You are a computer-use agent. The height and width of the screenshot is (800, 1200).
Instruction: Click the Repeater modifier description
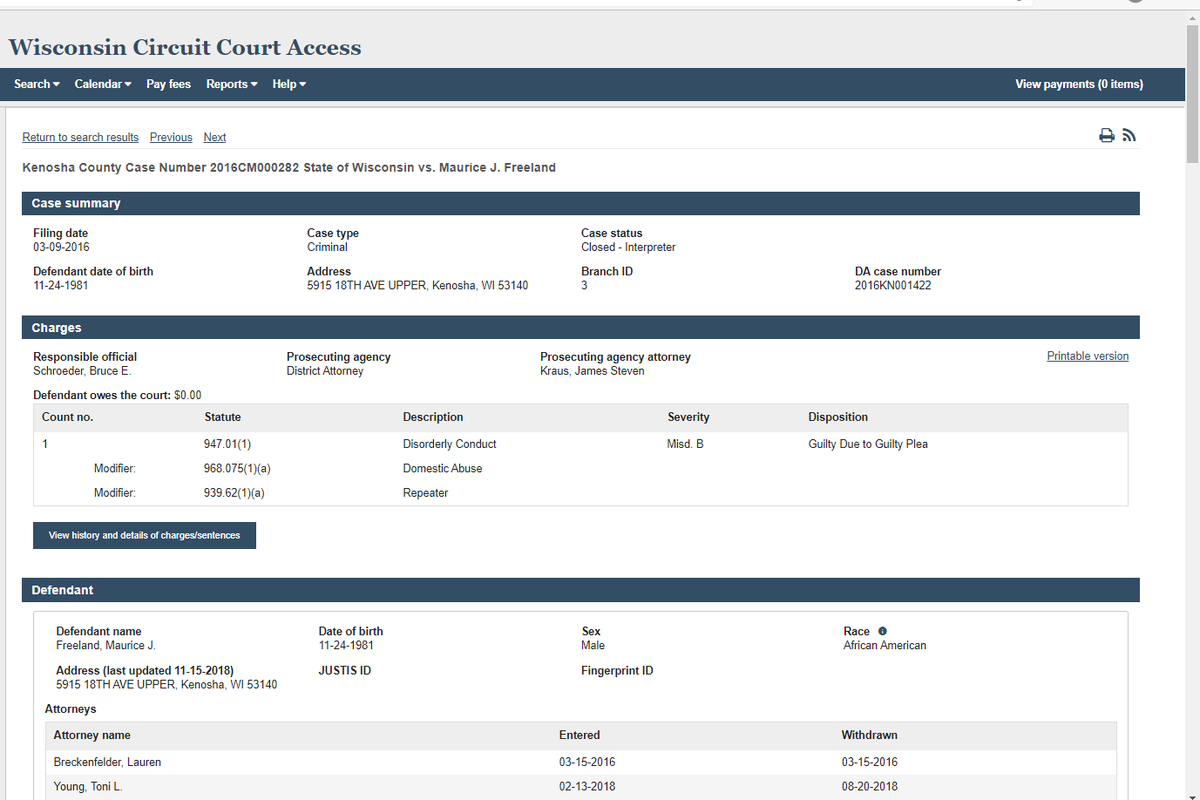(425, 493)
